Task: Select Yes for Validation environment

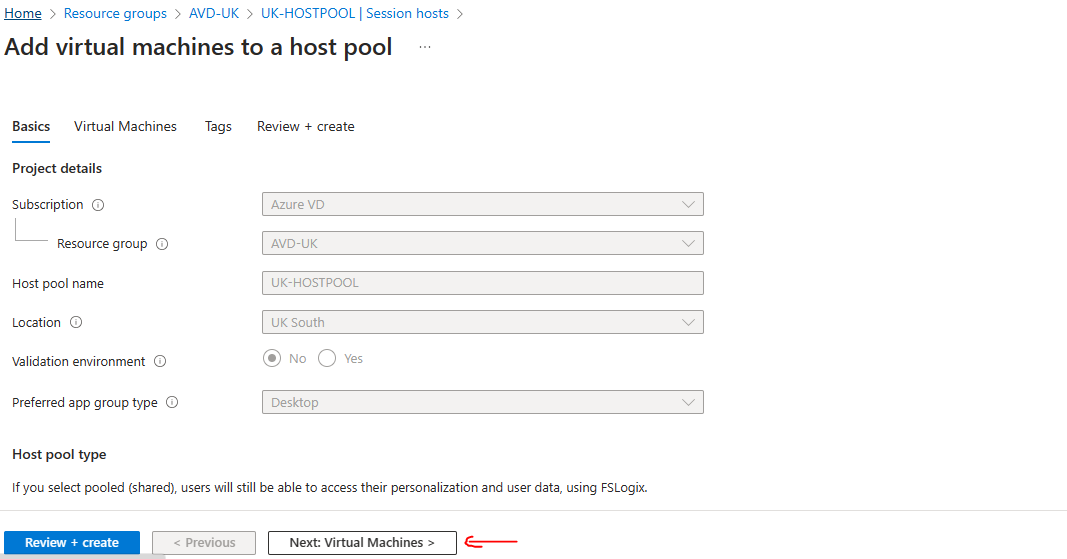Action: tap(327, 358)
